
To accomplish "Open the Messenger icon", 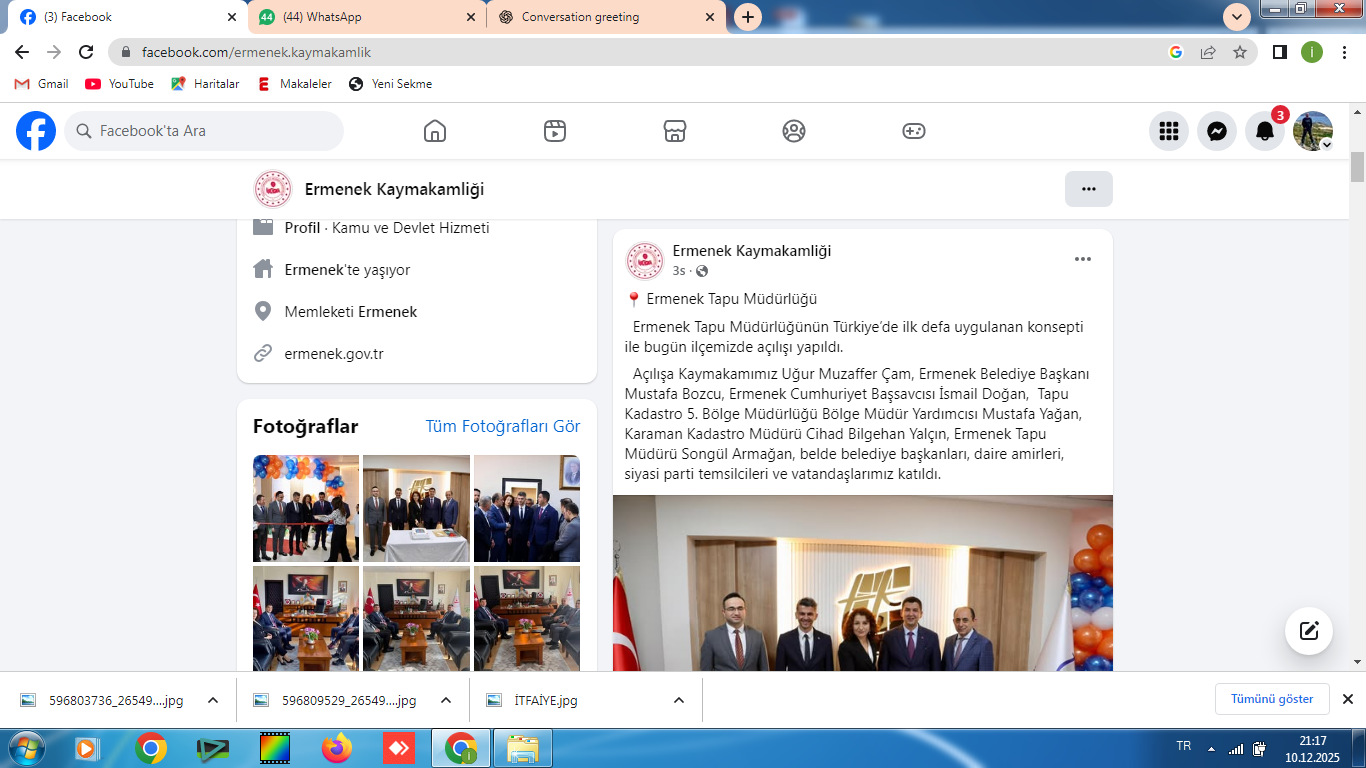I will coord(1216,131).
